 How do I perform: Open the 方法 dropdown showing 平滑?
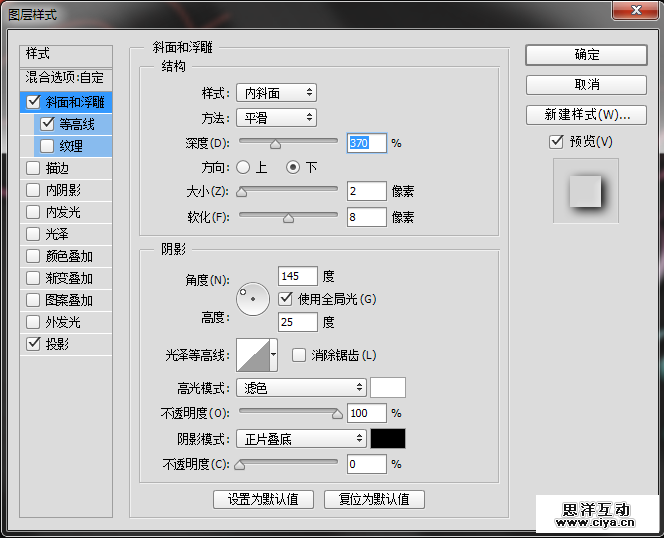click(277, 118)
